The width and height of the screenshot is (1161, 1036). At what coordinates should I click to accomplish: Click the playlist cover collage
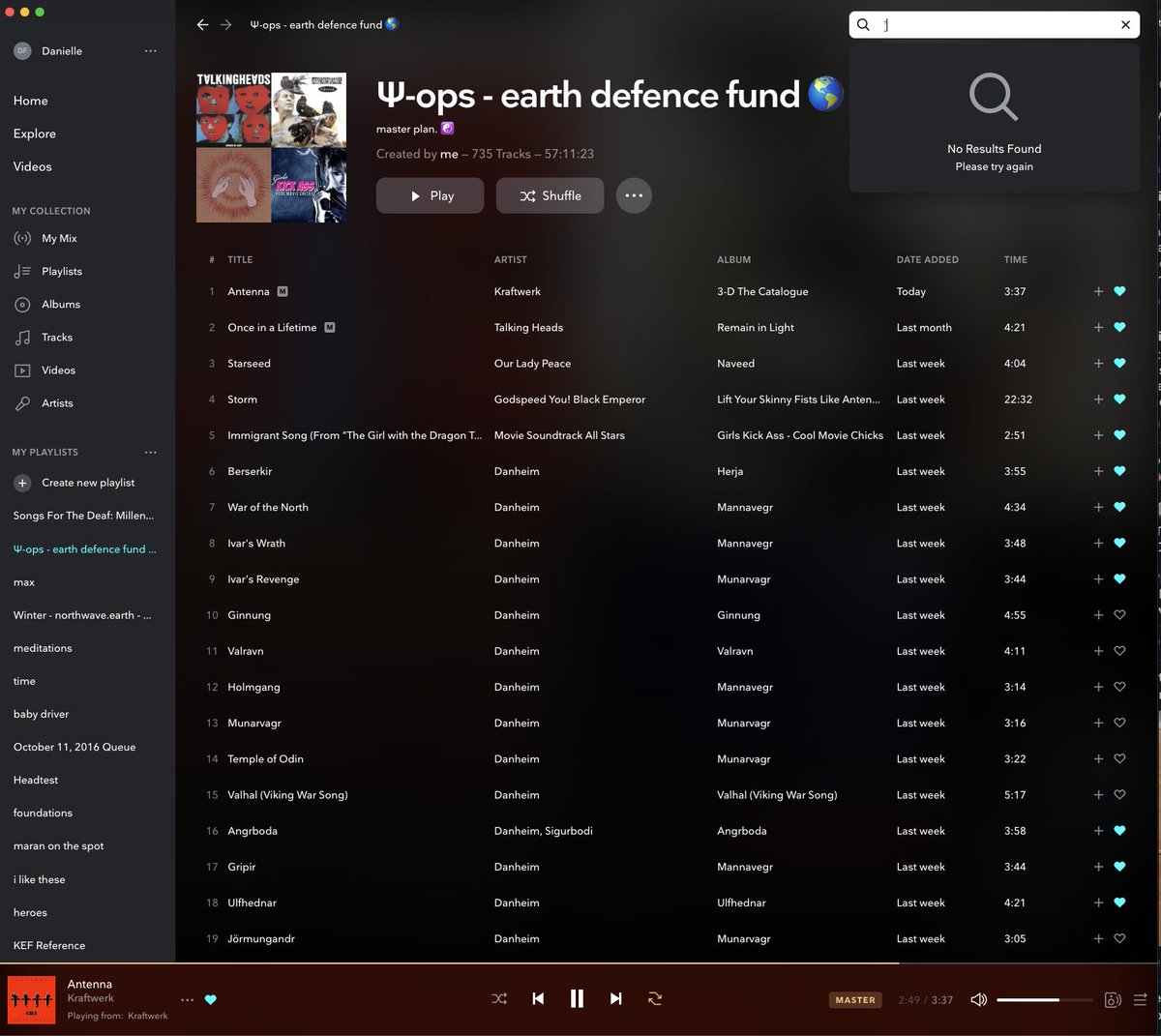point(271,147)
